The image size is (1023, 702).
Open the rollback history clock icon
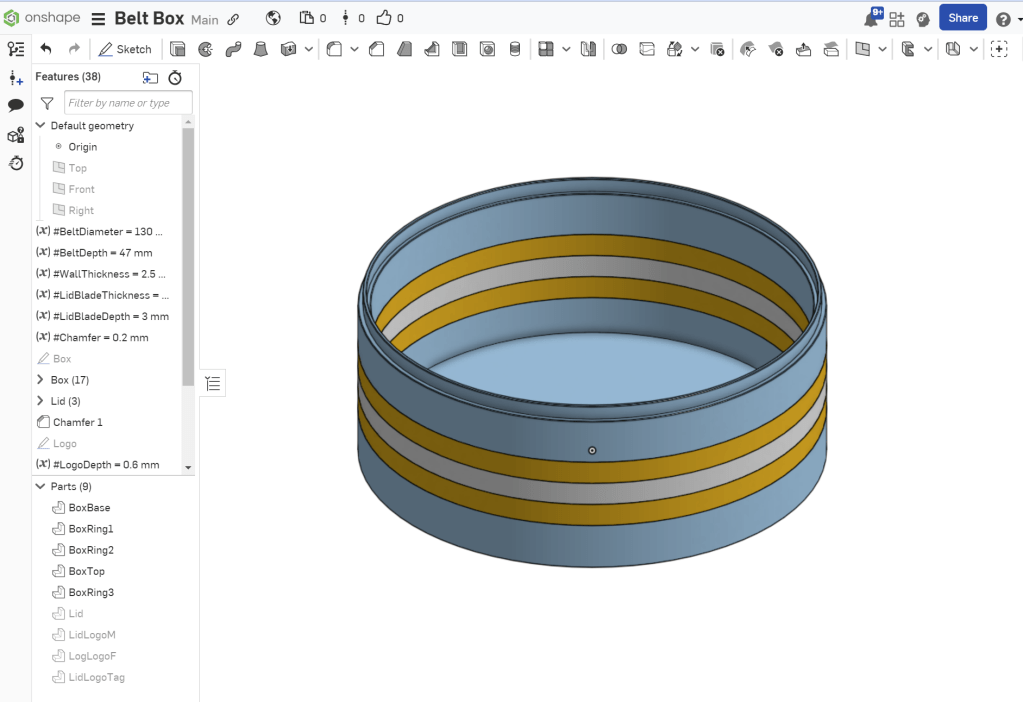pos(175,78)
